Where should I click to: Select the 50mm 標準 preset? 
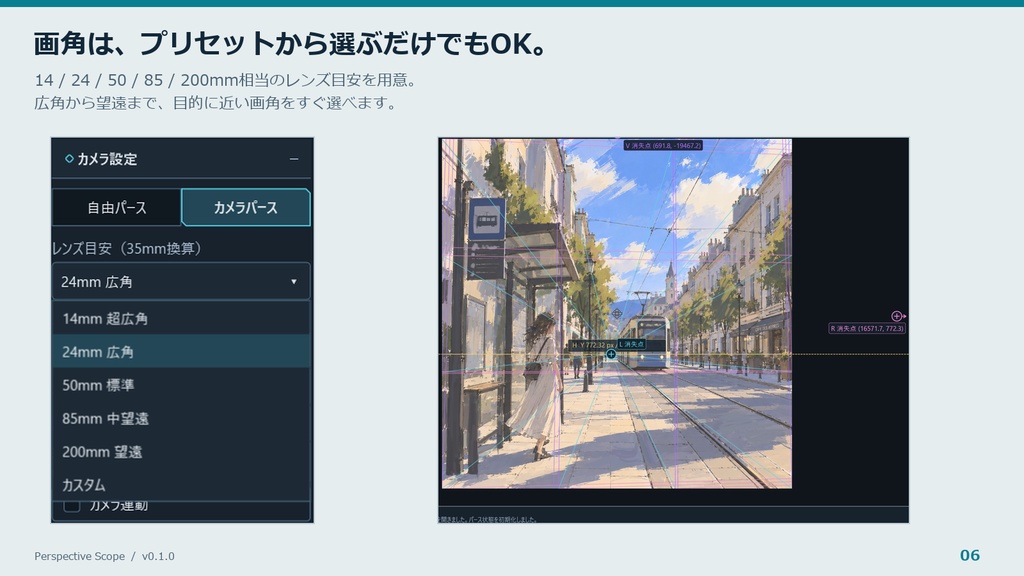click(181, 385)
